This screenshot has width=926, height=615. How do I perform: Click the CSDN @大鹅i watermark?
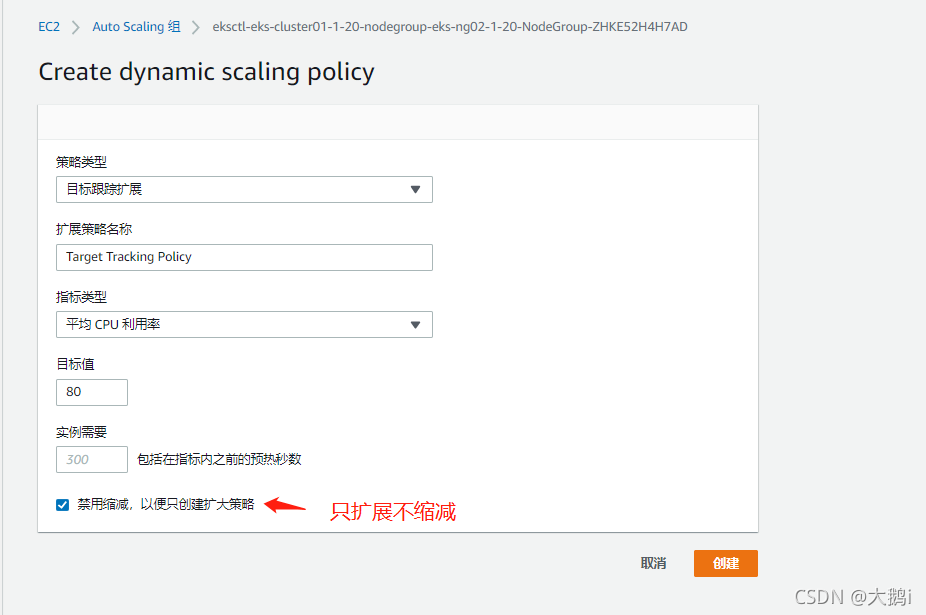point(853,596)
